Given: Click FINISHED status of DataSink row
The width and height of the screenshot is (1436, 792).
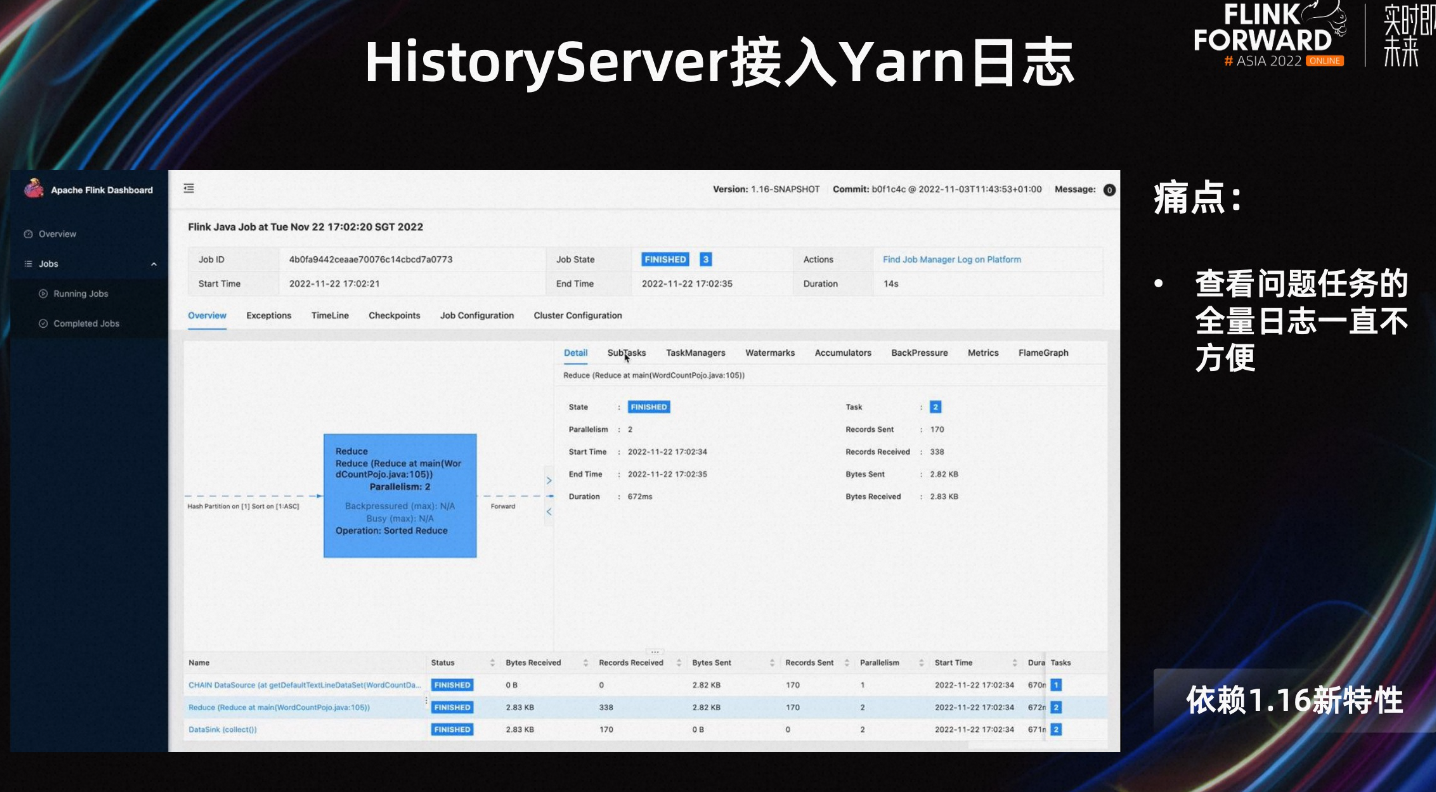Looking at the screenshot, I should 452,729.
